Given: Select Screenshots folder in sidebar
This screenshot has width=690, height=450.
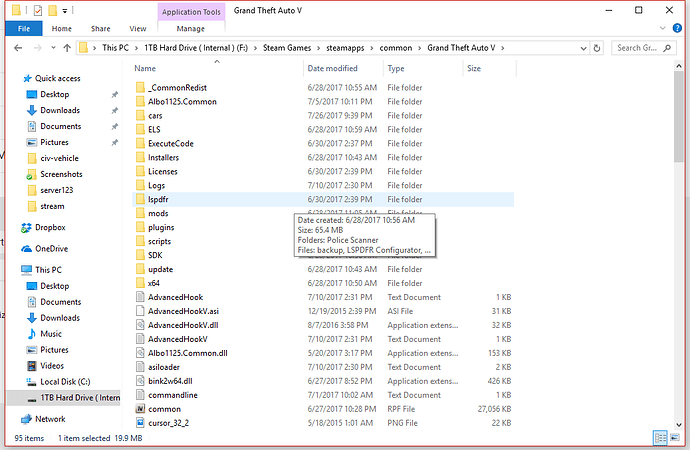Looking at the screenshot, I should tap(61, 174).
